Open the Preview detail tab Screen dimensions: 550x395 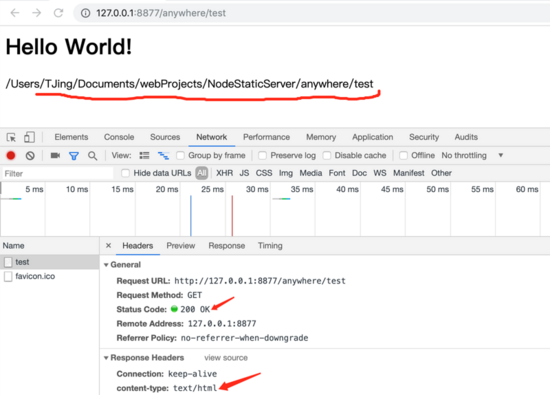click(181, 246)
